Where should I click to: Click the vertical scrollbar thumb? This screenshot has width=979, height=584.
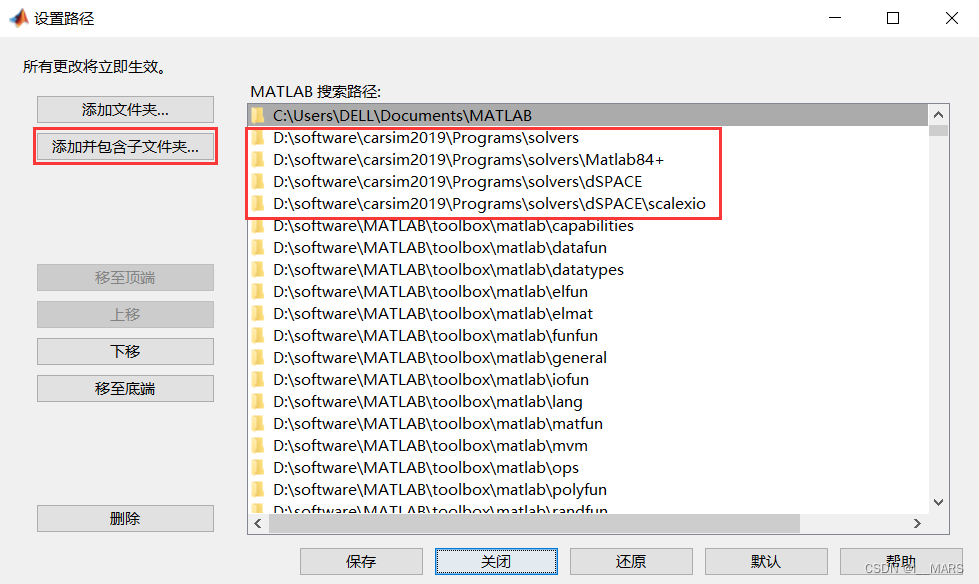[938, 131]
